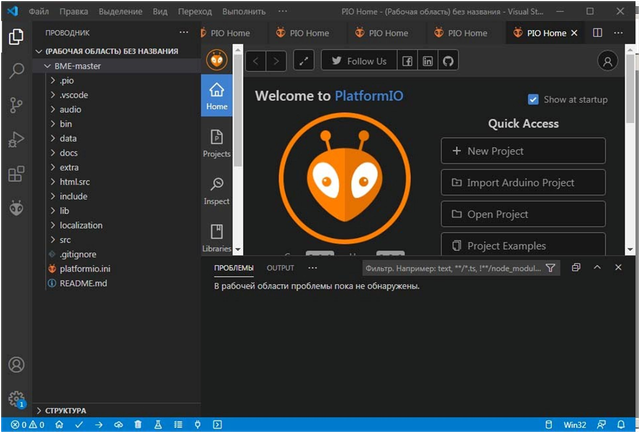This screenshot has height=433, width=640.
Task: Open the Manage gear icon
Action: [16, 399]
